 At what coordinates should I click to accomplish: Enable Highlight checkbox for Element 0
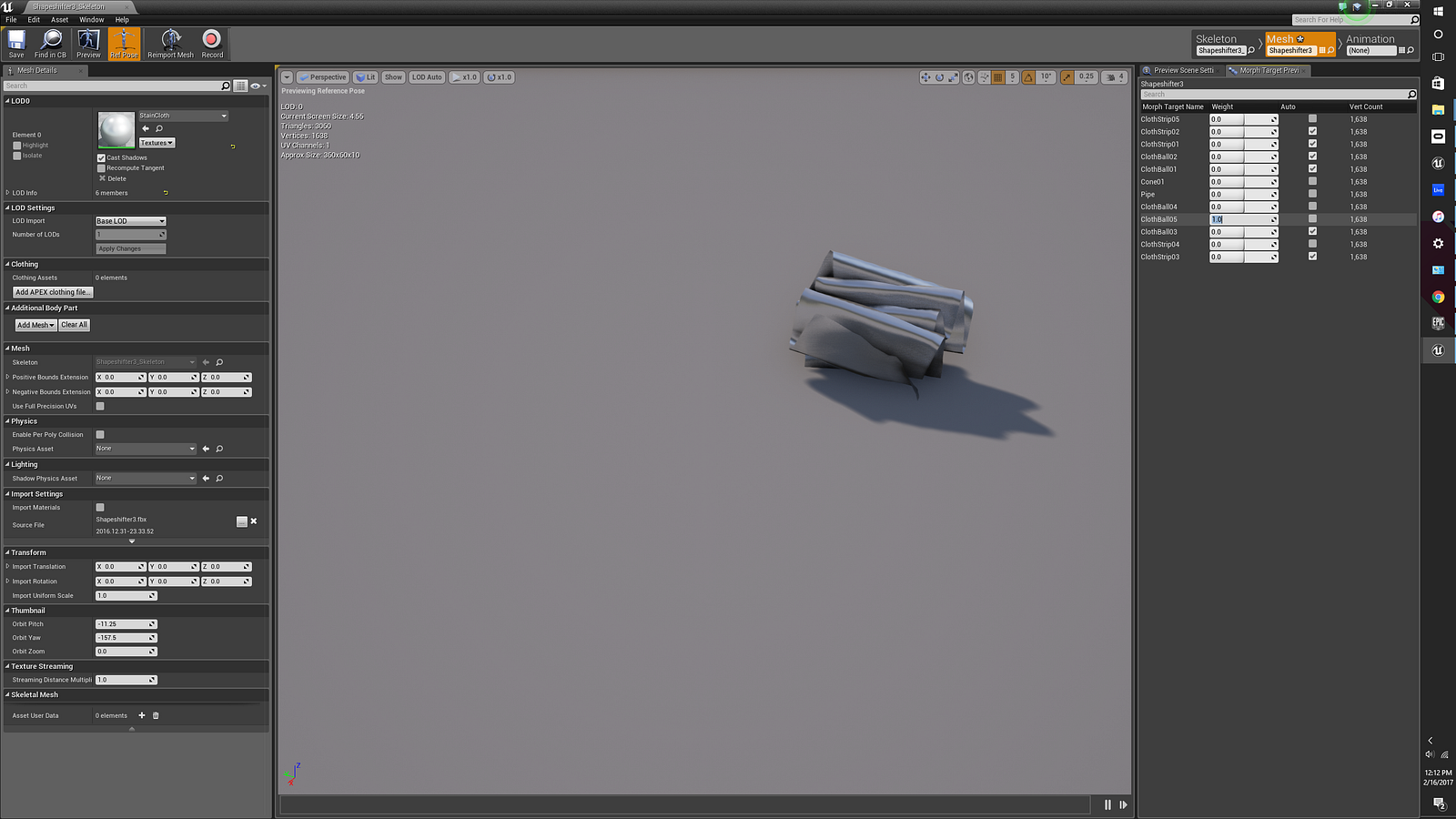point(16,146)
